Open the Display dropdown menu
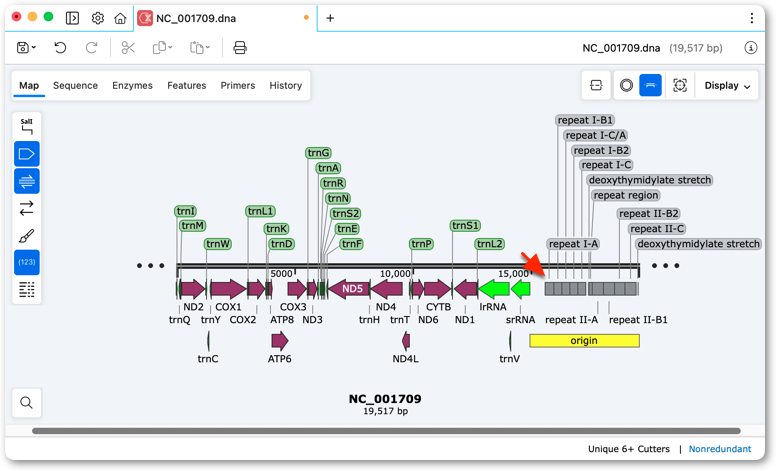 727,86
